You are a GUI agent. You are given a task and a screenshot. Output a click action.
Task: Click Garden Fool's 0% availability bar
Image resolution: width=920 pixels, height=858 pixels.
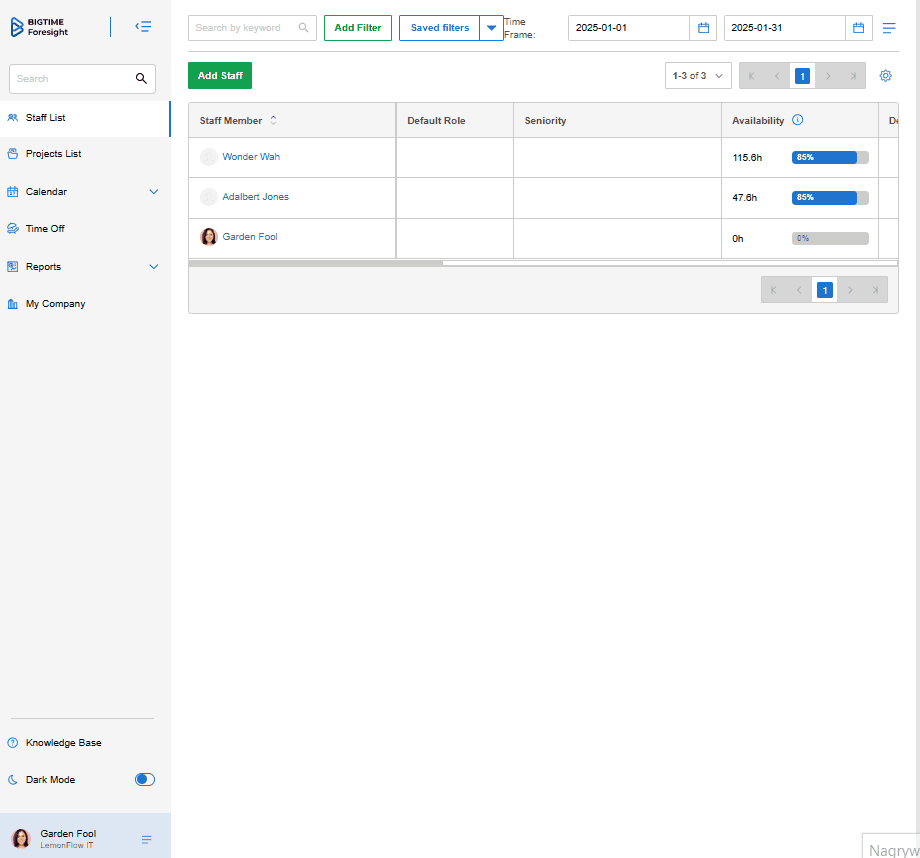coord(830,238)
